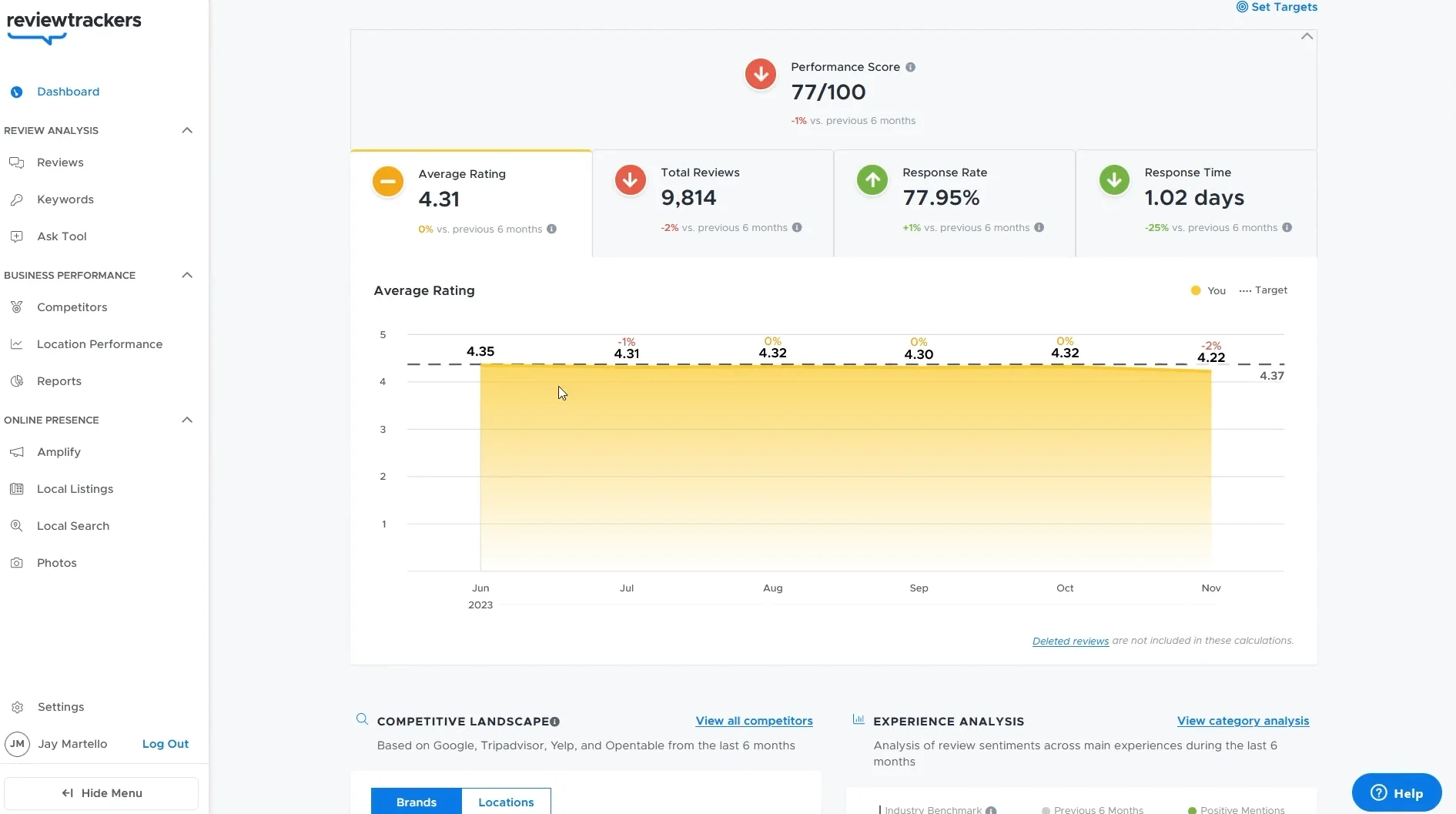Click the Help button
This screenshot has height=814, width=1456.
pos(1396,792)
